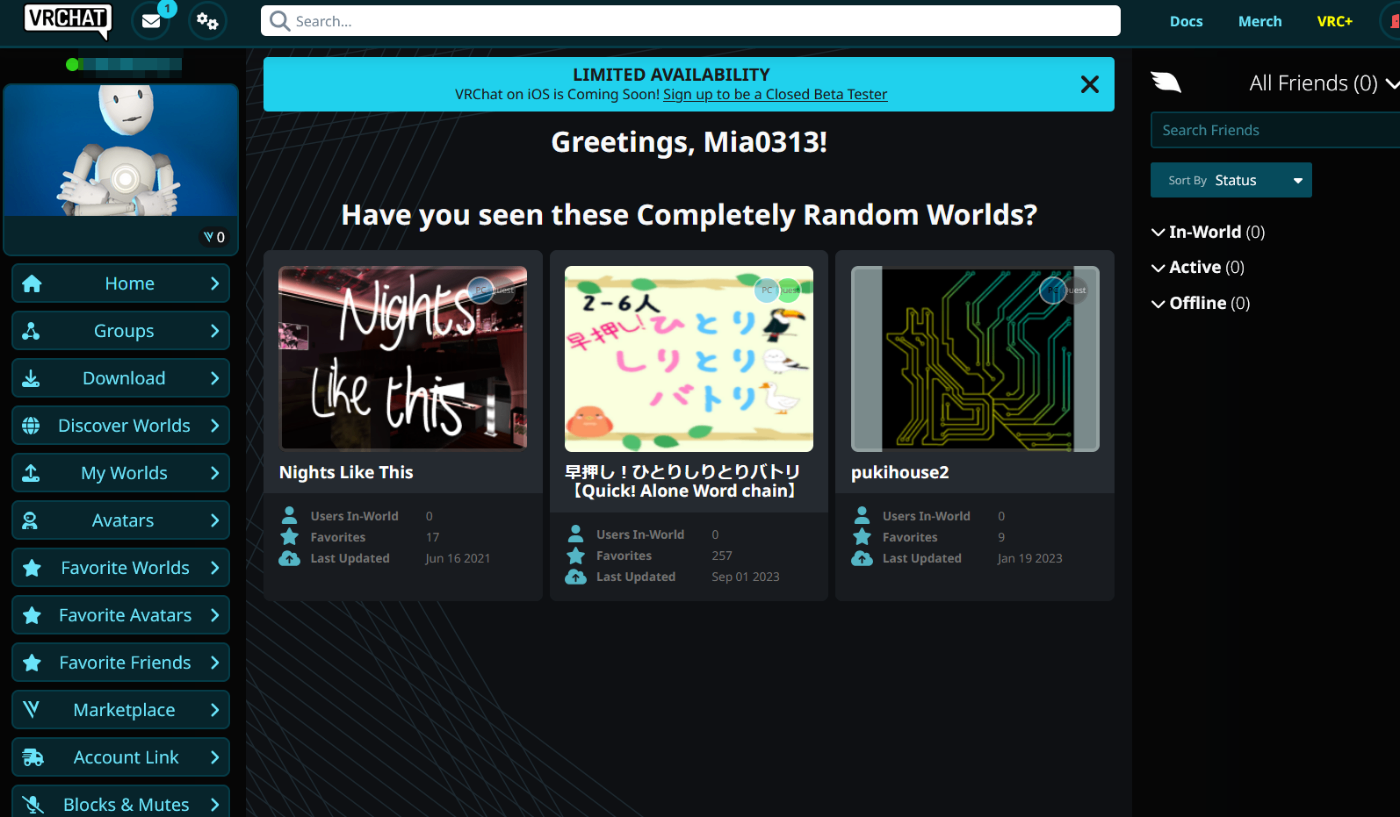Click the Favorite Friends star icon
The width and height of the screenshot is (1400, 817).
(x=32, y=662)
